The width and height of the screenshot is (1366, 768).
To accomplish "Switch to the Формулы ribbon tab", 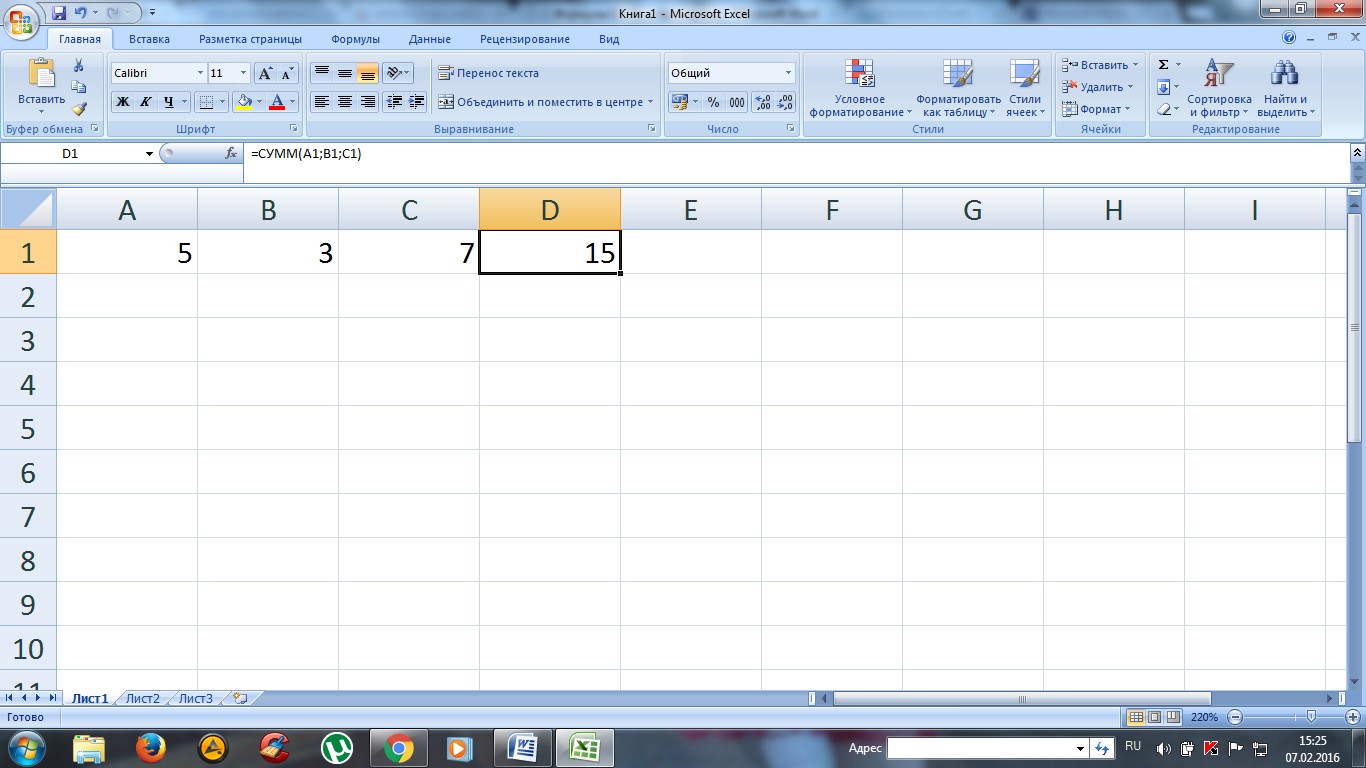I will click(x=355, y=39).
